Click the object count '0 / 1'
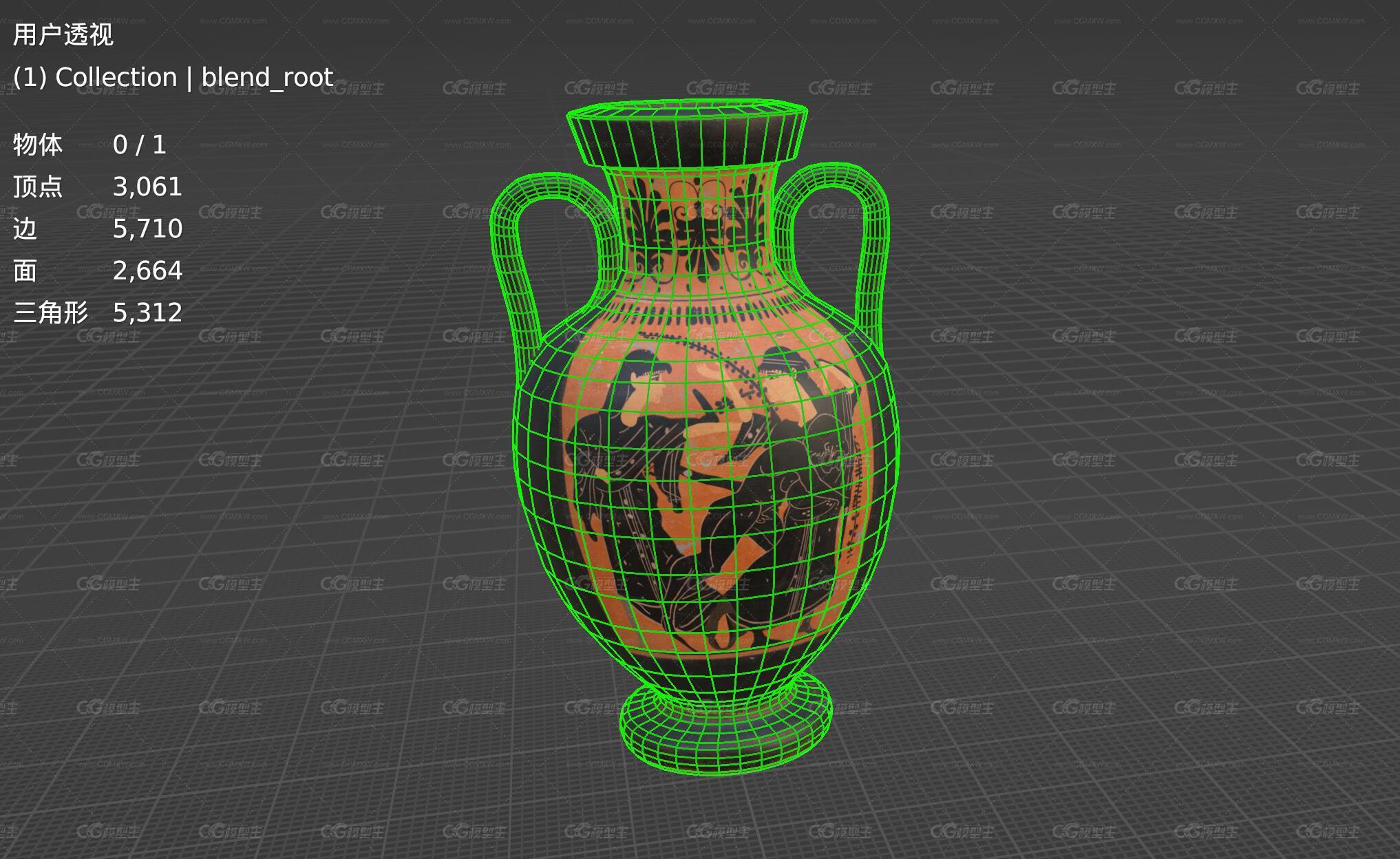The width and height of the screenshot is (1400, 859). coord(140,145)
